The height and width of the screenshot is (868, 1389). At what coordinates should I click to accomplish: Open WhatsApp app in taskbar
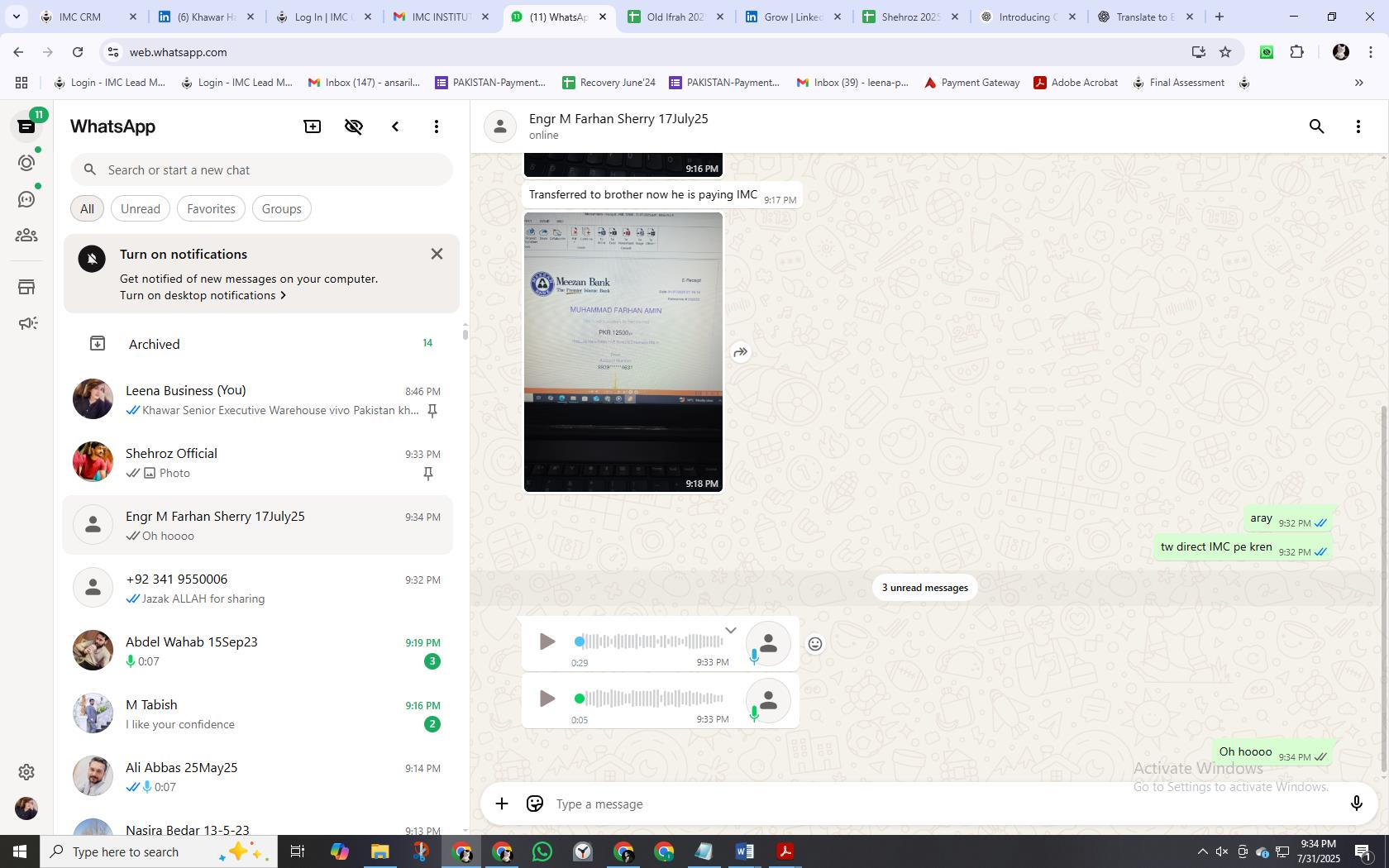(542, 851)
